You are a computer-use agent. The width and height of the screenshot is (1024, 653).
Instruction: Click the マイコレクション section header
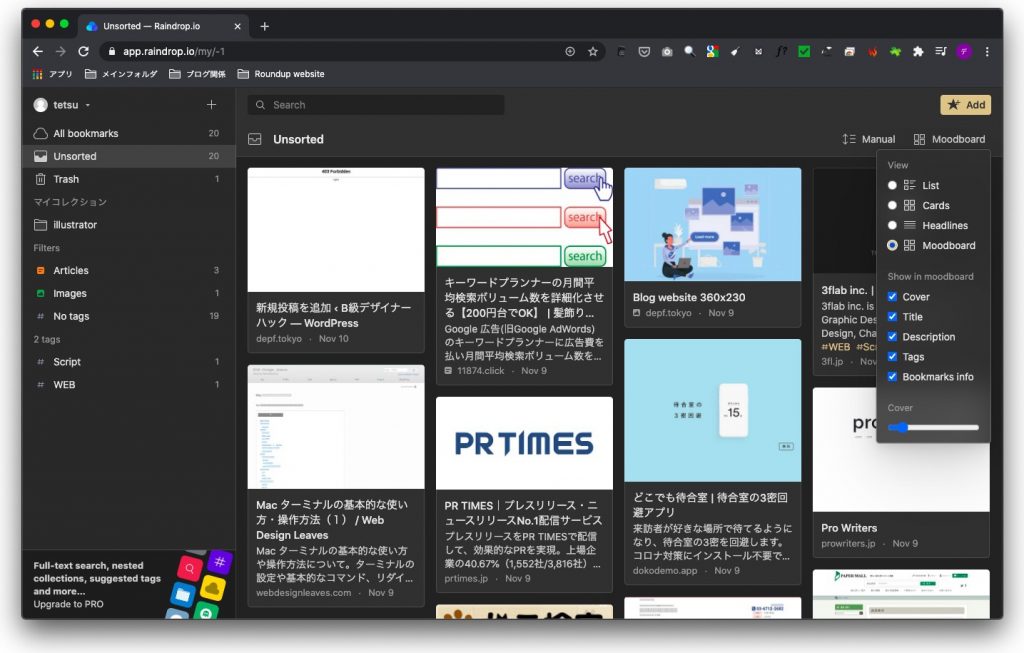(70, 202)
